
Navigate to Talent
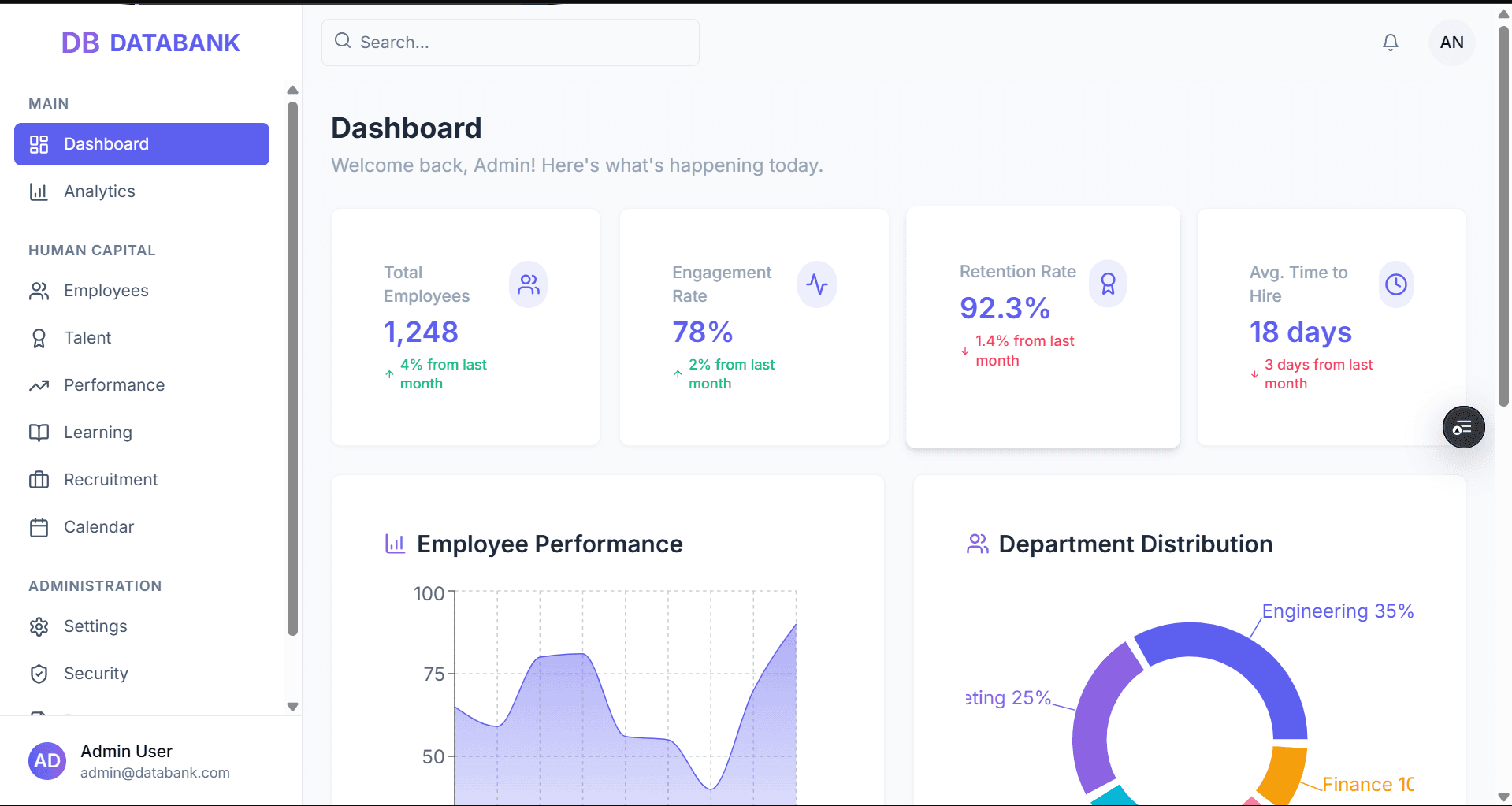(x=142, y=338)
